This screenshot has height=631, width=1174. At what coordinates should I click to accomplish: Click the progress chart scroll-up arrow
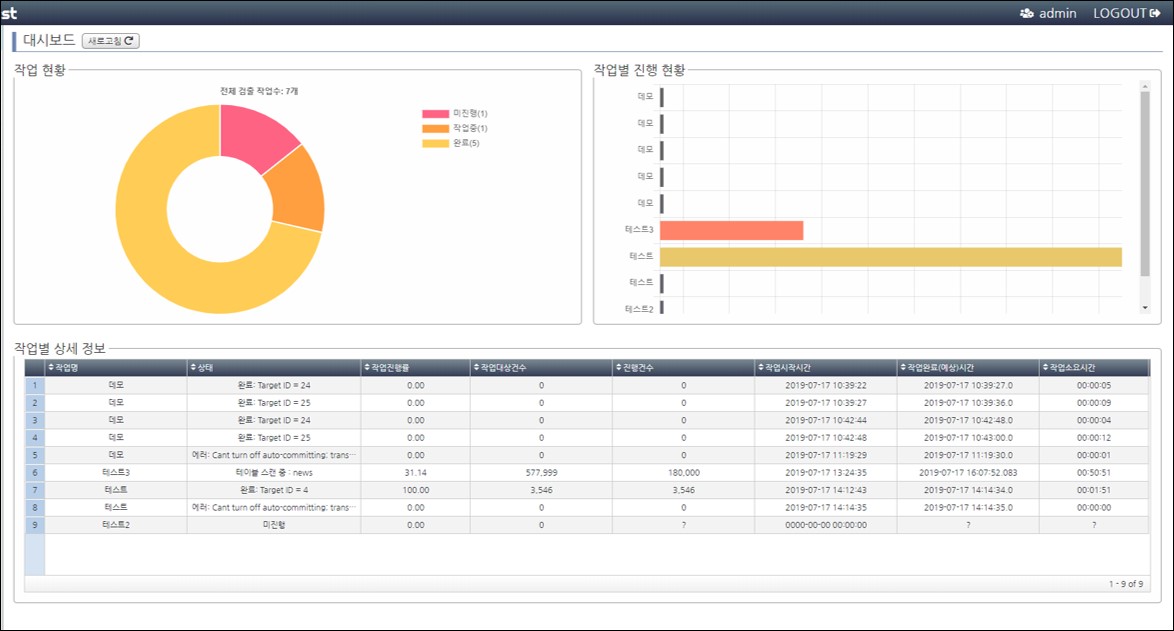[1145, 87]
